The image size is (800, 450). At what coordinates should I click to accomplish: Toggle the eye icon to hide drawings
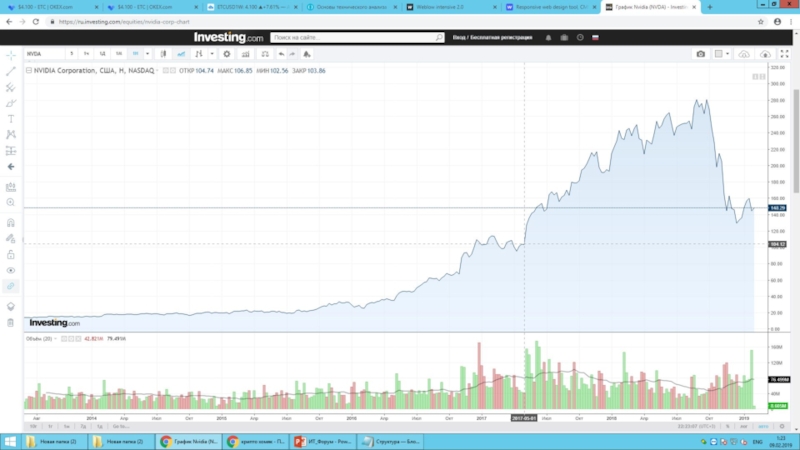click(x=11, y=270)
